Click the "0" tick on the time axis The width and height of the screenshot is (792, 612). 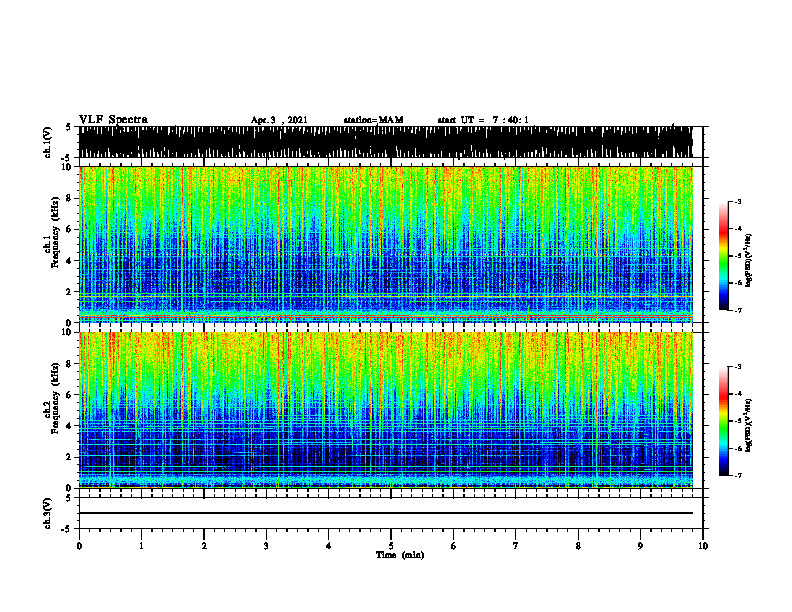click(x=79, y=546)
